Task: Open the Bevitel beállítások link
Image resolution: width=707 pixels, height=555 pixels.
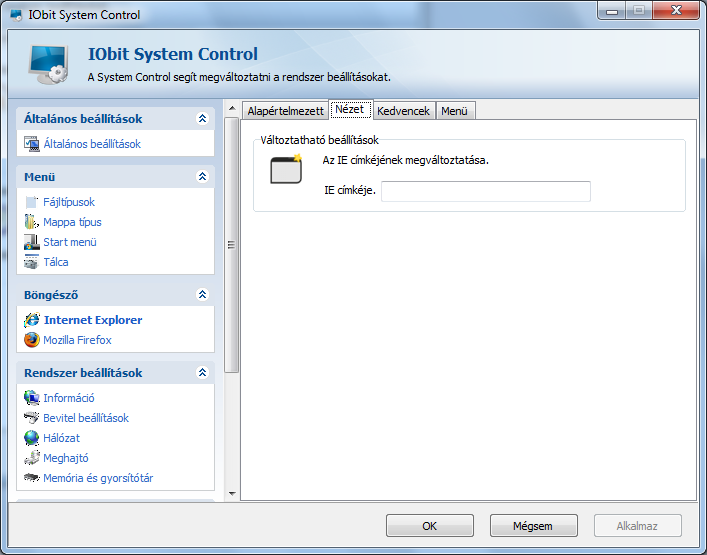Action: pyautogui.click(x=86, y=418)
